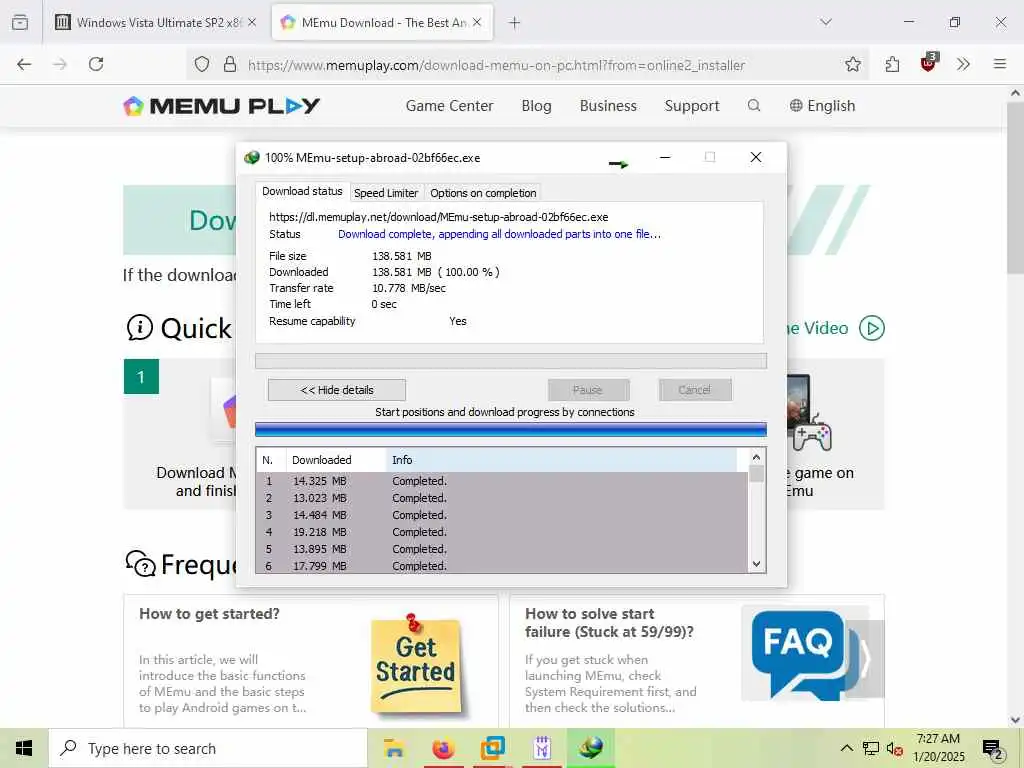The image size is (1024, 768).
Task: Click the blue connections progress bar
Action: click(511, 429)
